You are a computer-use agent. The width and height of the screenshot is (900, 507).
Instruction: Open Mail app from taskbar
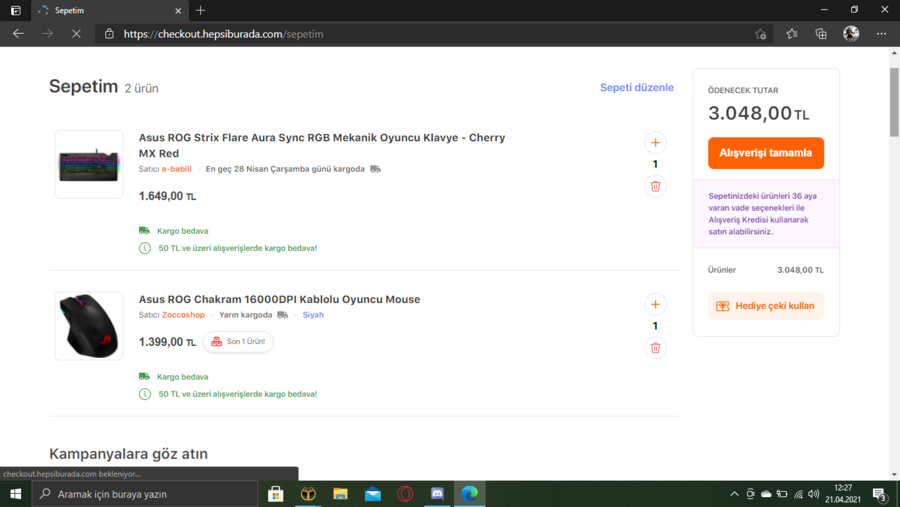[373, 494]
